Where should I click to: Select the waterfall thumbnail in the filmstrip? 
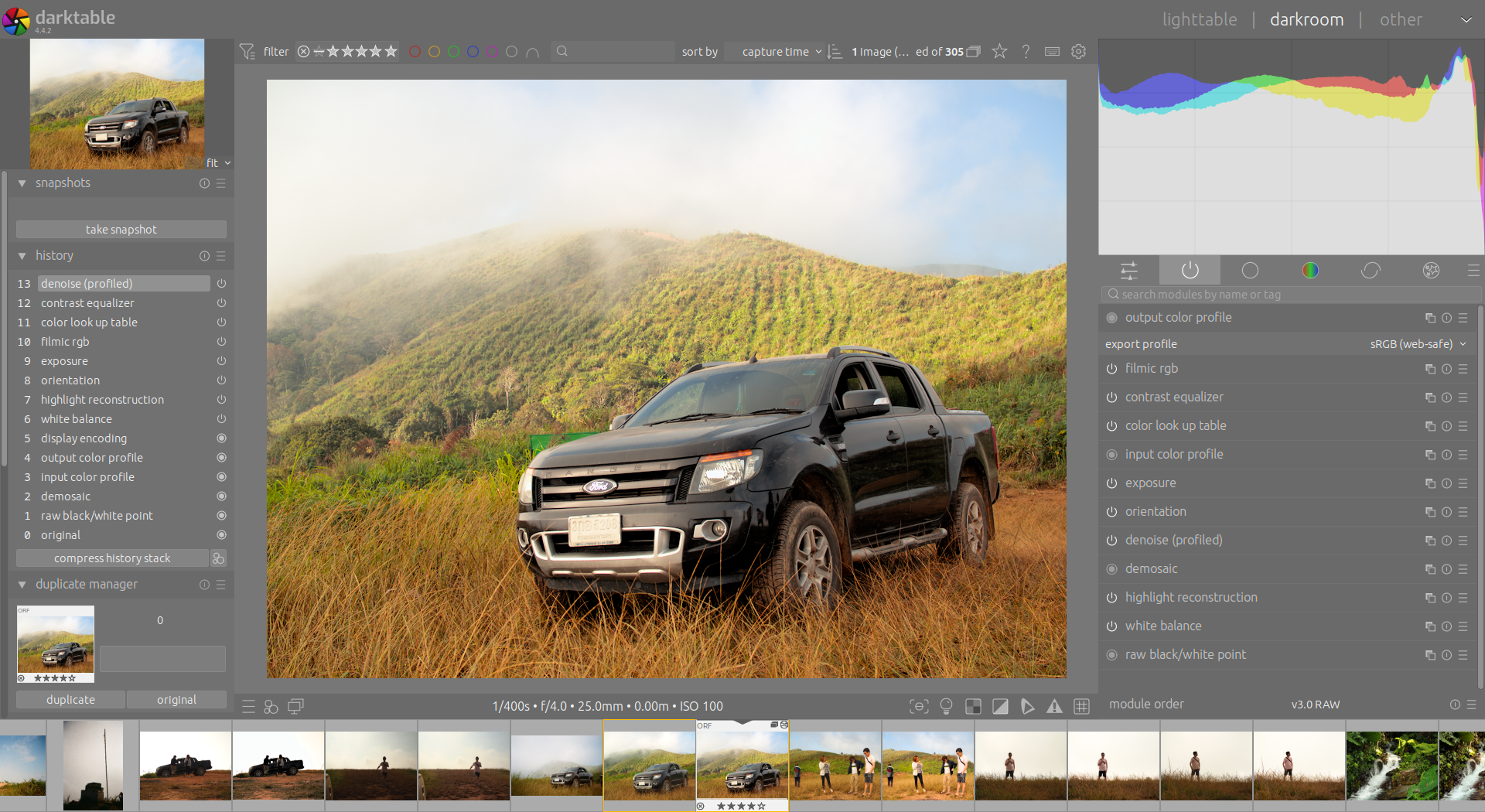click(1392, 765)
